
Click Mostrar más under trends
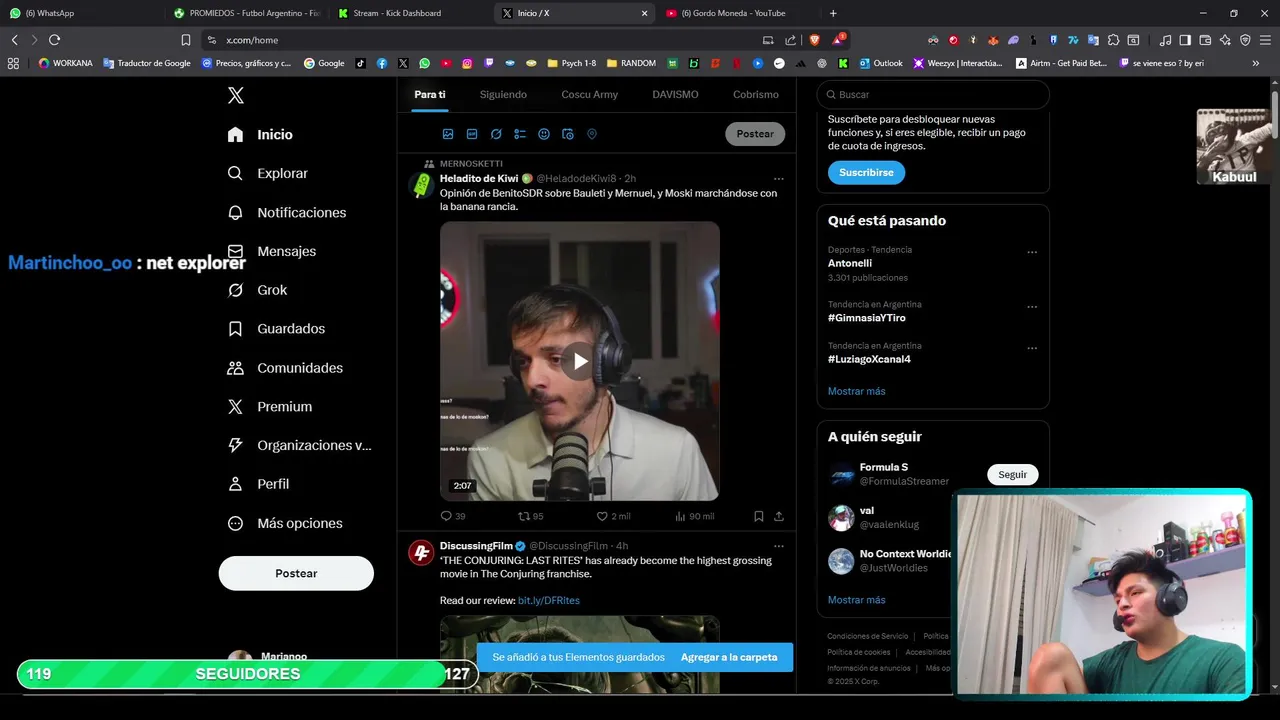856,391
